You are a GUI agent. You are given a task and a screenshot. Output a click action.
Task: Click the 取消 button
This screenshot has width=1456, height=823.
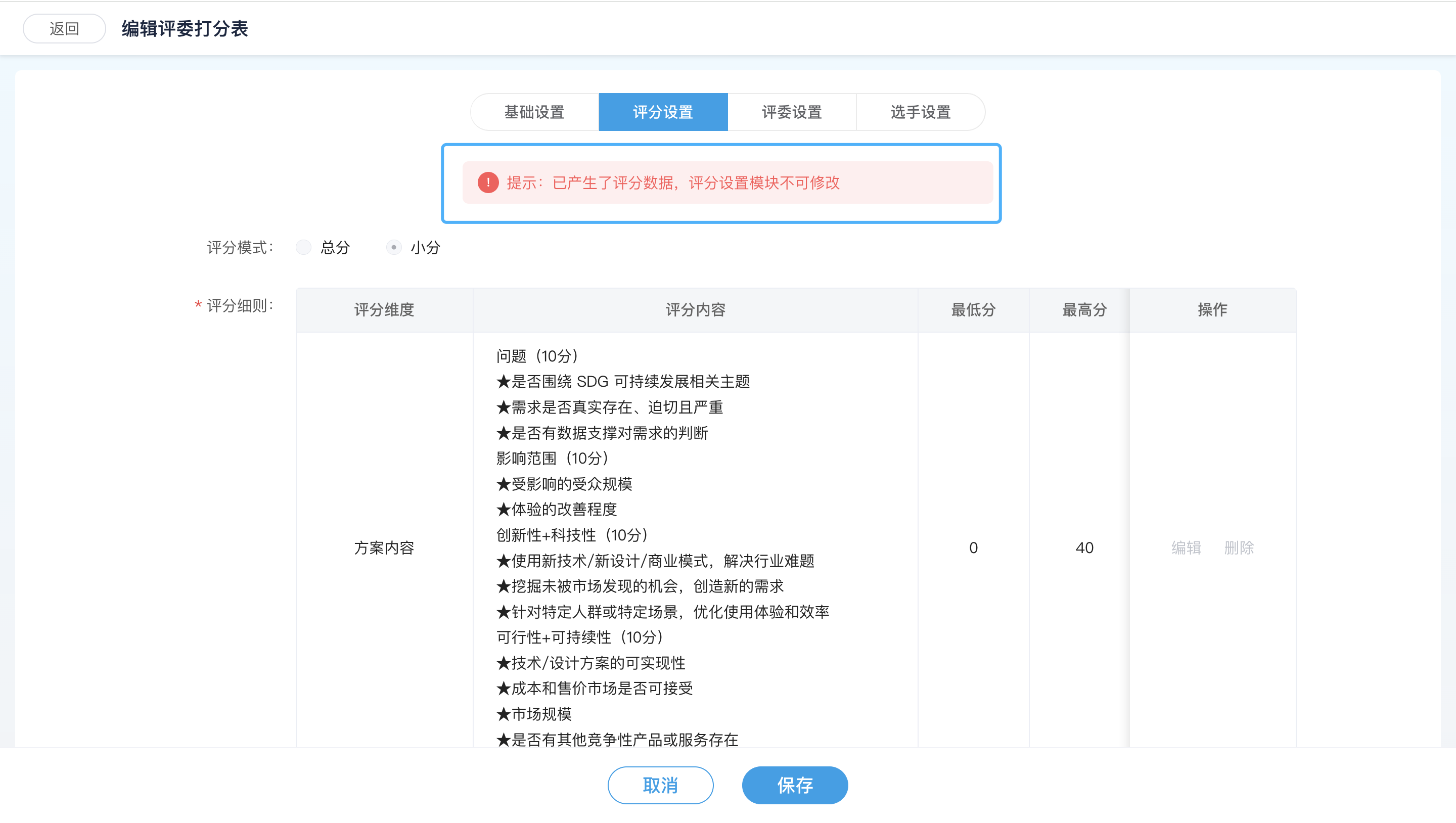coord(660,785)
